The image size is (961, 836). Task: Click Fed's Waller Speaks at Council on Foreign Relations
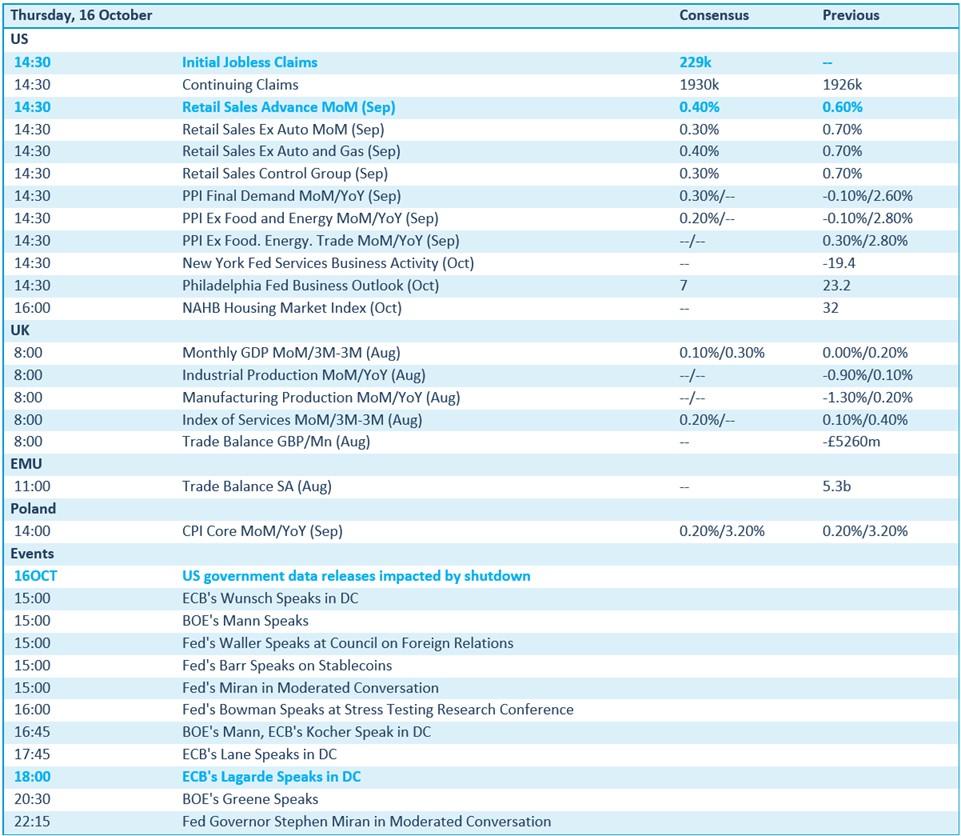click(x=347, y=643)
